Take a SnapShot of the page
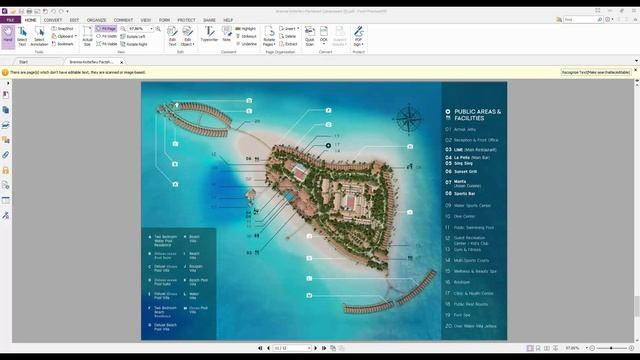This screenshot has height=360, width=640. (62, 29)
